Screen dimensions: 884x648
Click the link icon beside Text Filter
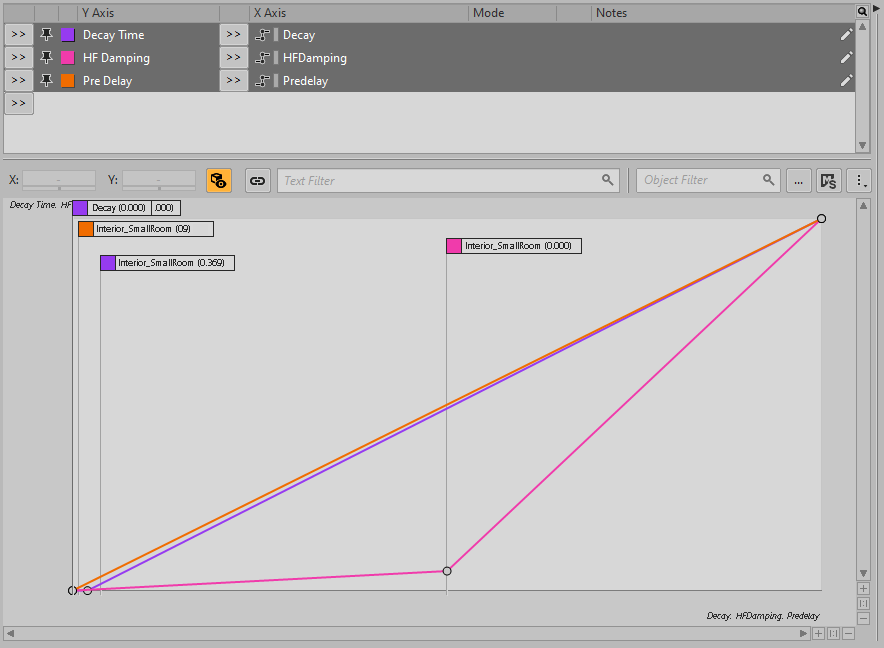tap(258, 181)
